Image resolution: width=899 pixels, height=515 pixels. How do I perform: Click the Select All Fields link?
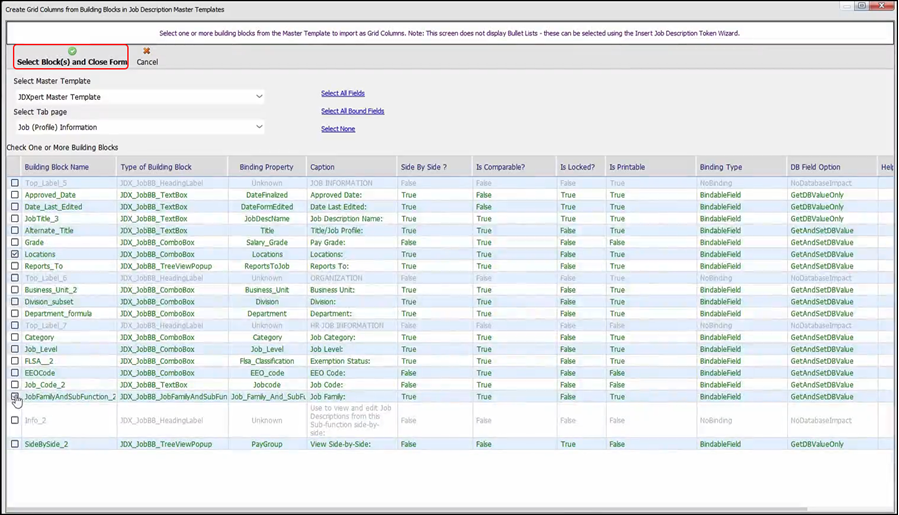point(342,93)
